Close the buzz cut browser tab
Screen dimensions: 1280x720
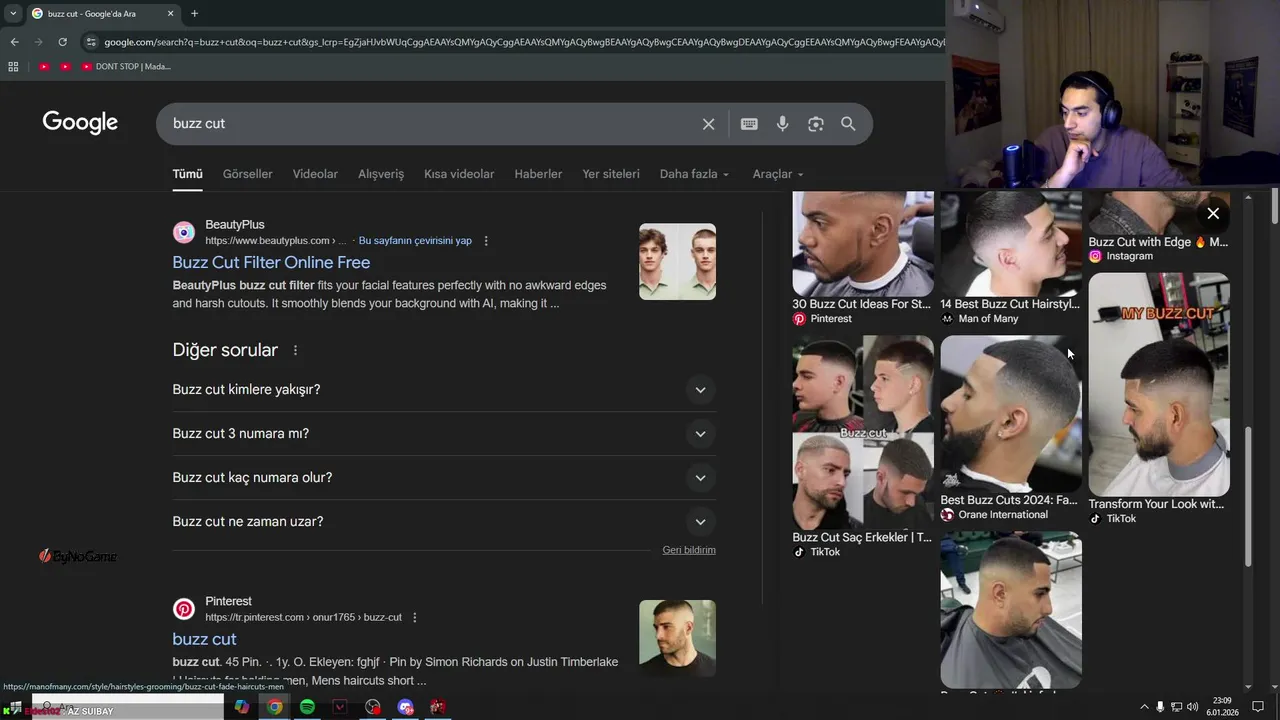pos(170,13)
